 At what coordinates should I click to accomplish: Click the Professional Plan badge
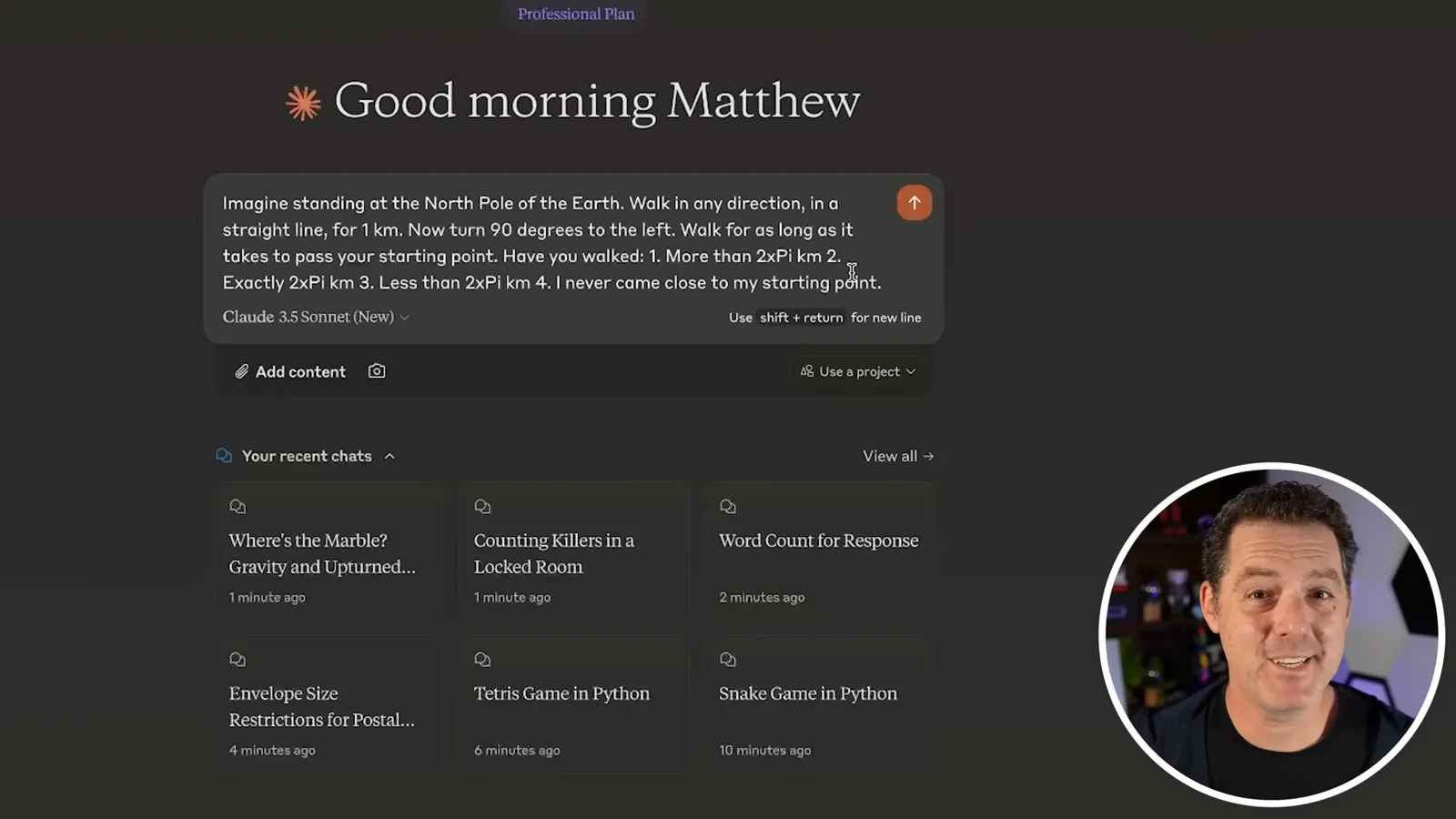(576, 14)
